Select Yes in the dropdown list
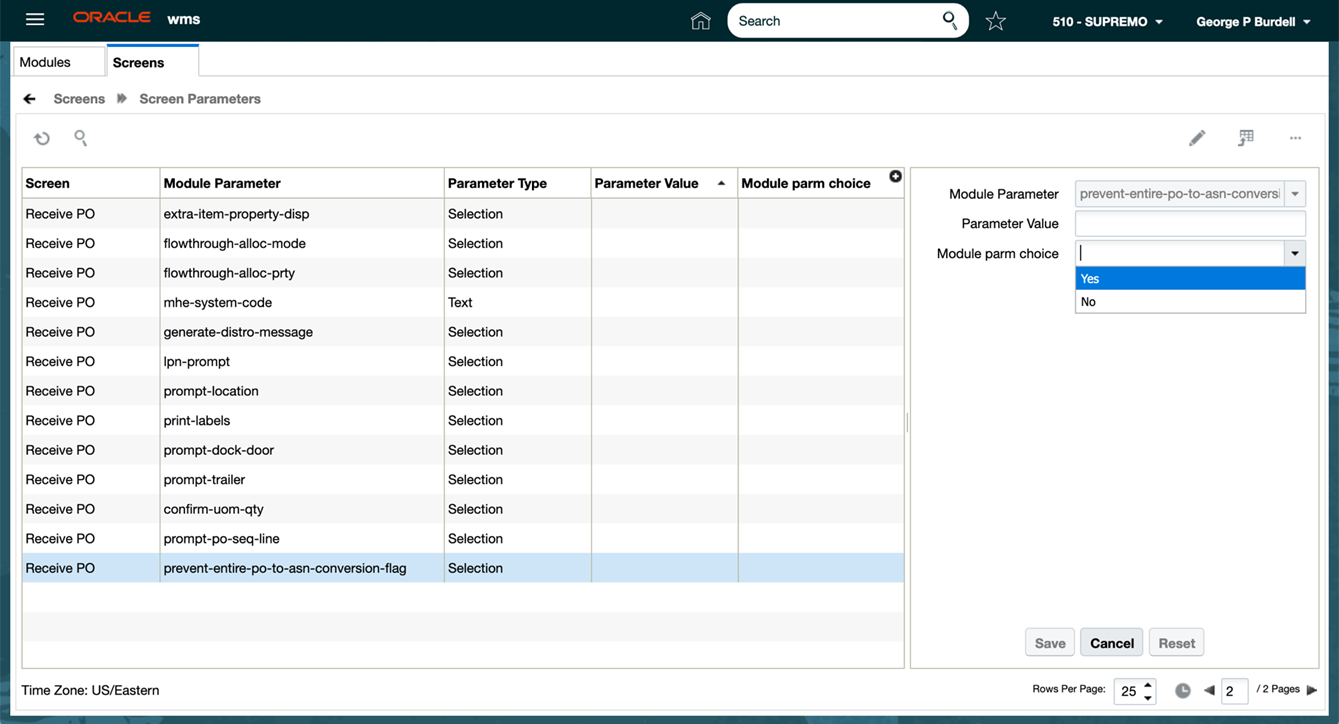 pyautogui.click(x=1190, y=279)
